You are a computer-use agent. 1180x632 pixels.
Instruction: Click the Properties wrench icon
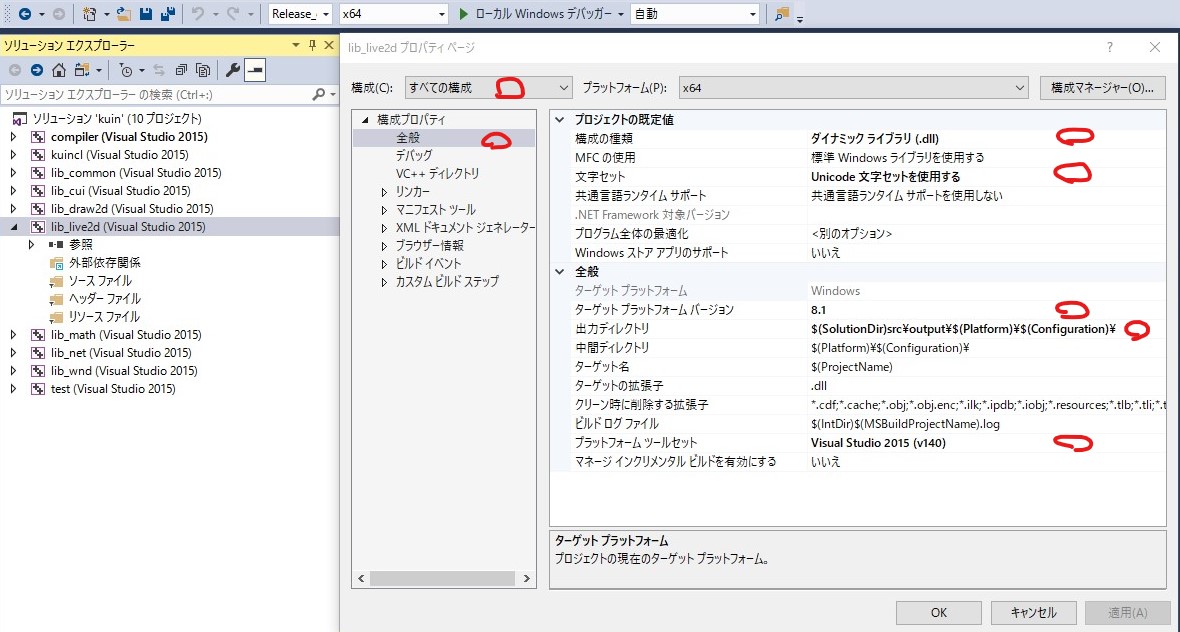pyautogui.click(x=232, y=70)
